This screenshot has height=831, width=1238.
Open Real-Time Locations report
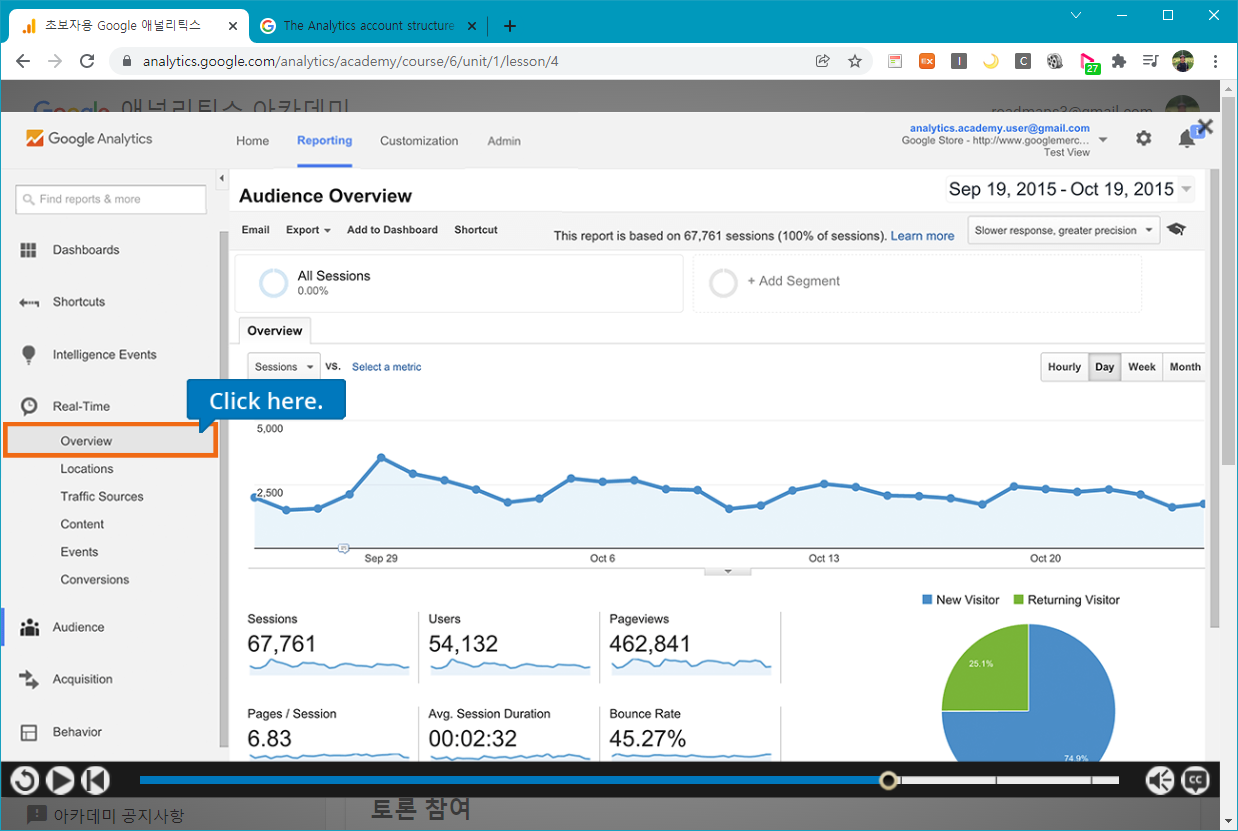87,469
